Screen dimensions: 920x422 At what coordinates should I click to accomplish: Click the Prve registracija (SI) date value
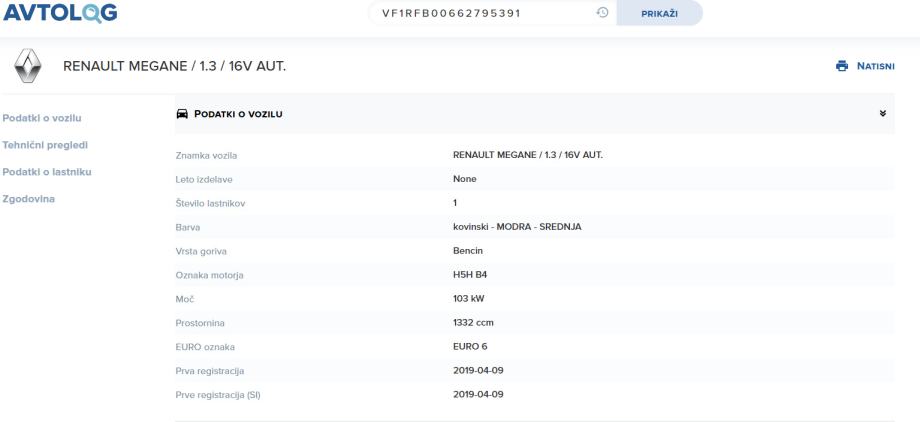pyautogui.click(x=478, y=394)
